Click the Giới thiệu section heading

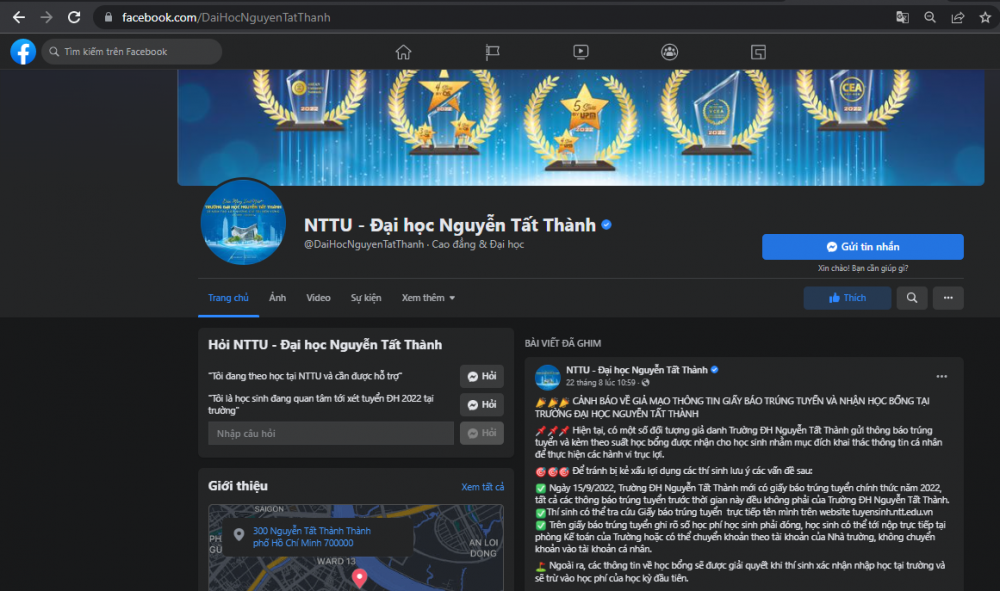(238, 486)
